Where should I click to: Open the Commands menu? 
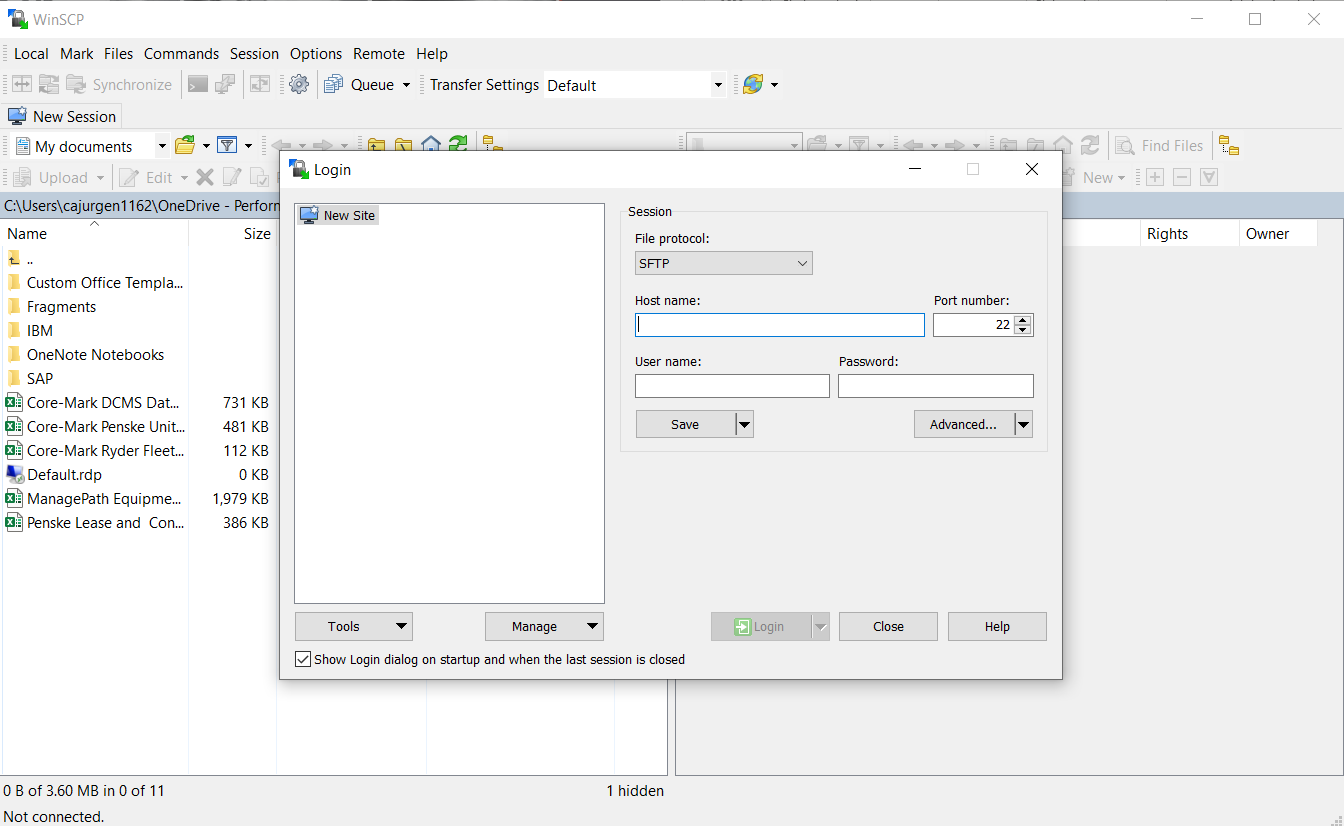(181, 54)
